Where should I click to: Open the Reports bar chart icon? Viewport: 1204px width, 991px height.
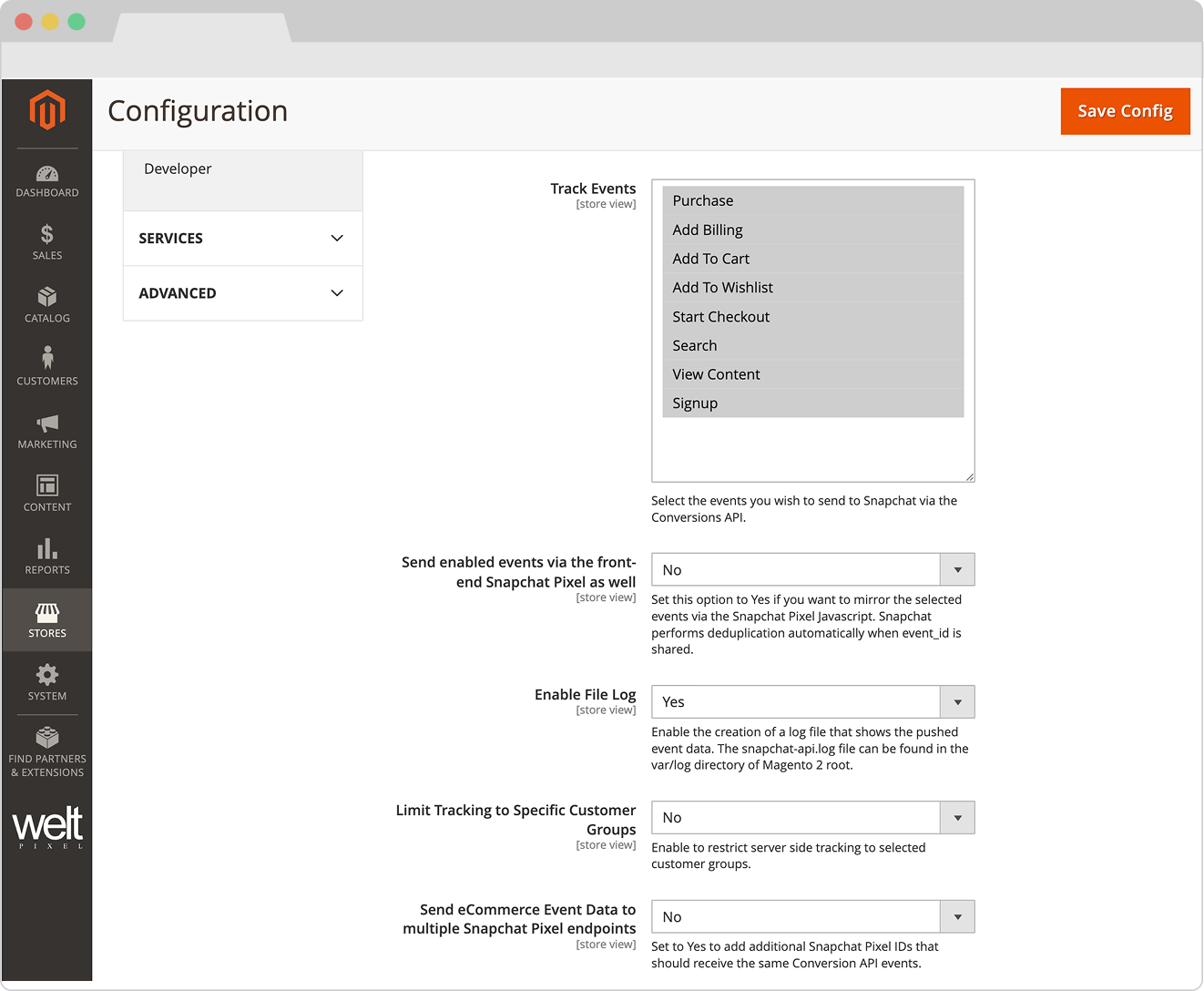coord(47,548)
